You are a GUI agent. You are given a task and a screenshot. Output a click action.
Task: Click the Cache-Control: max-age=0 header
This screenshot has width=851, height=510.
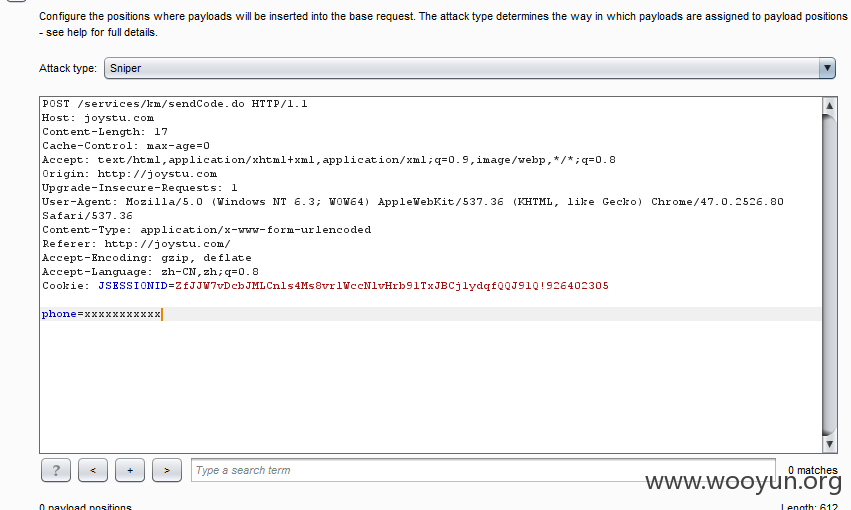pos(126,146)
